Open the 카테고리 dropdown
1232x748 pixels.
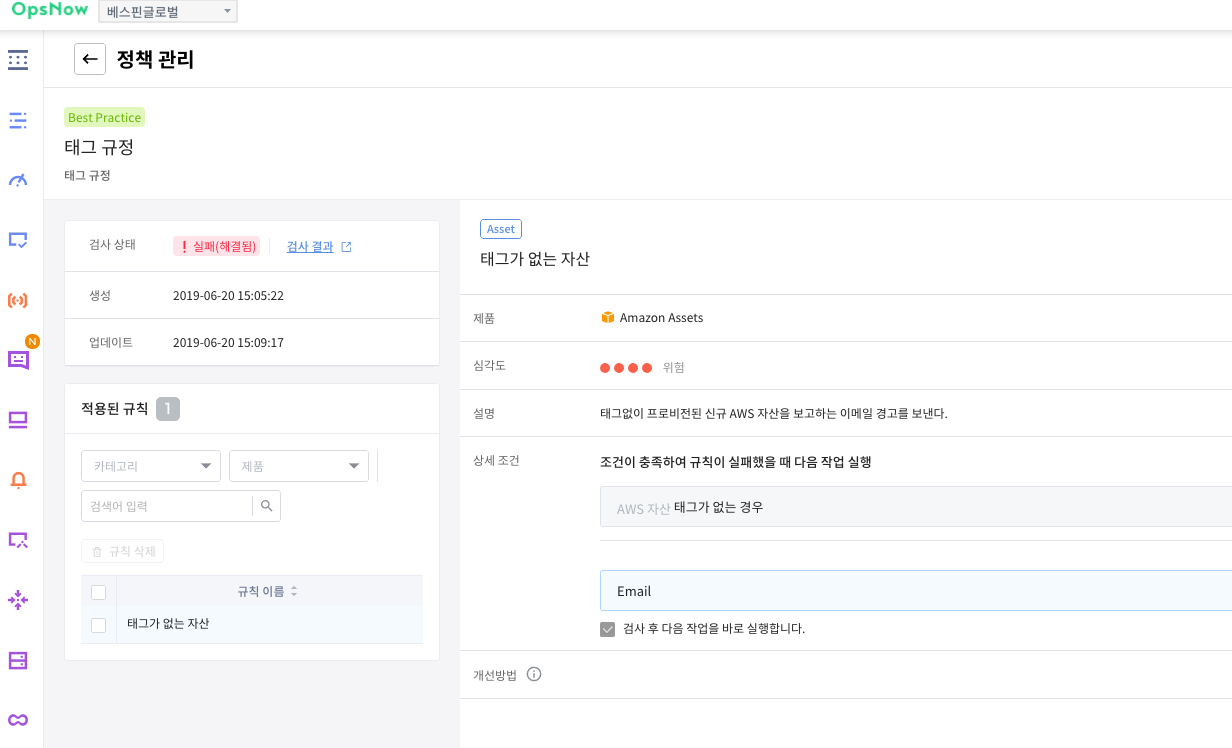[x=151, y=466]
